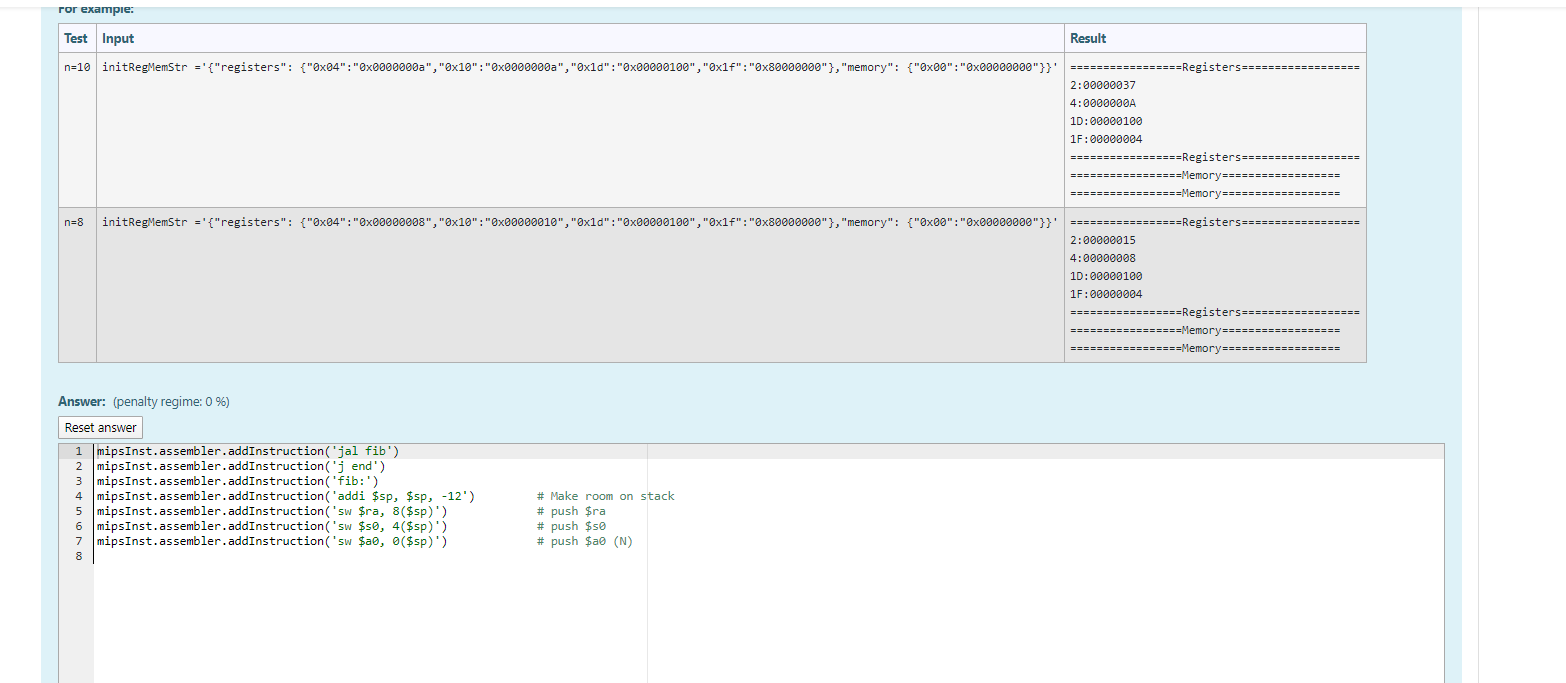Image resolution: width=1566 pixels, height=683 pixels.
Task: Click the Input column header
Action: pyautogui.click(x=117, y=38)
